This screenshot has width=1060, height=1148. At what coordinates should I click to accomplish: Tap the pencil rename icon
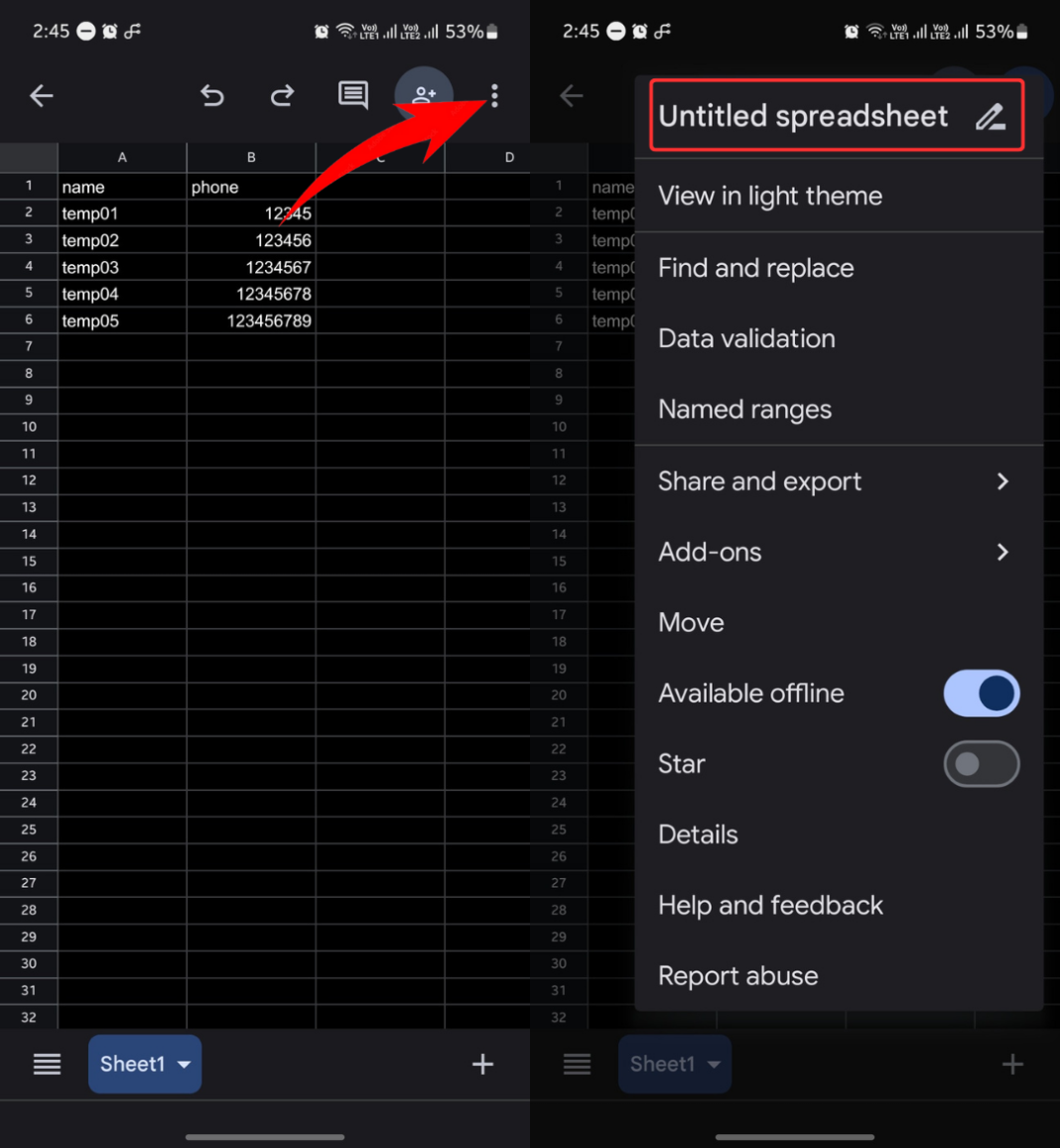click(990, 117)
